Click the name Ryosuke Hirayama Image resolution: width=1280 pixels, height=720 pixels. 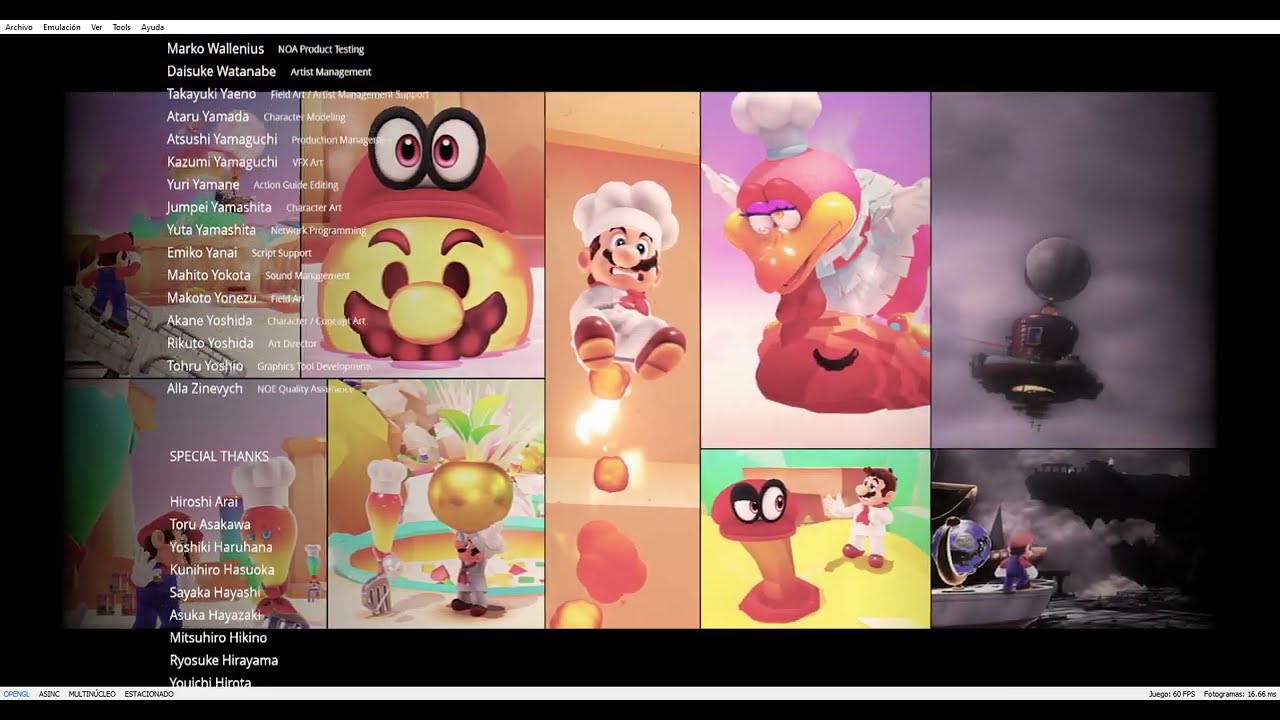click(x=224, y=660)
